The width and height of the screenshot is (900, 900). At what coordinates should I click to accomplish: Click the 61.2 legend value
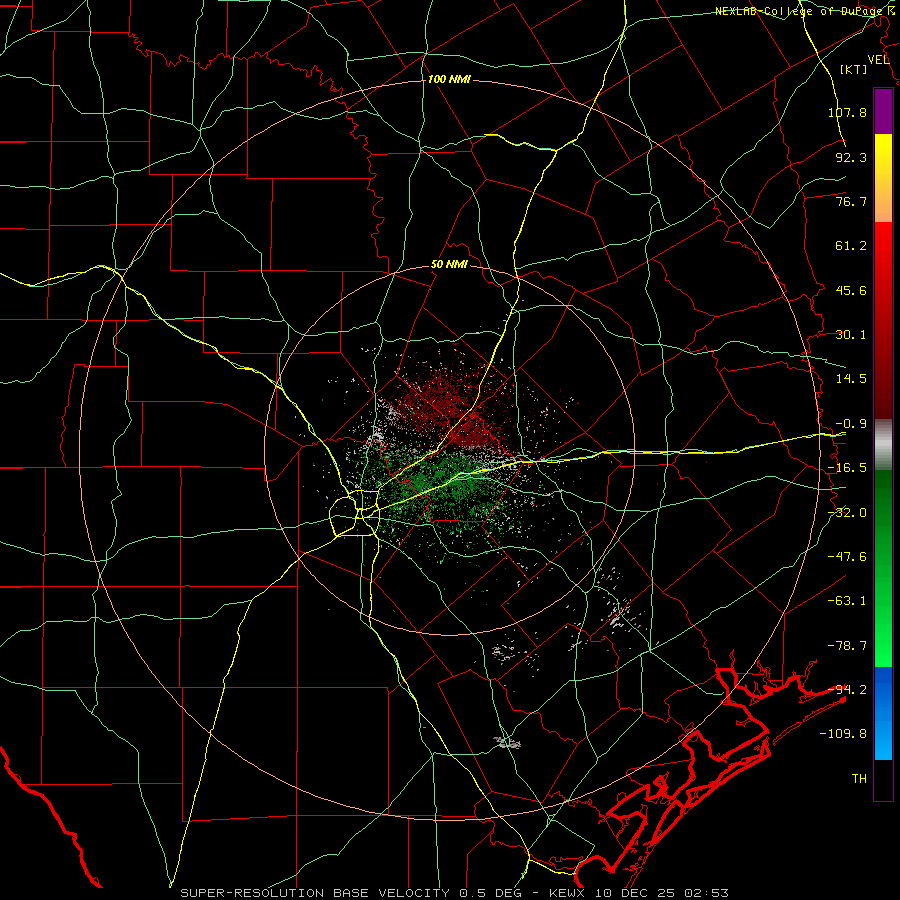(851, 246)
